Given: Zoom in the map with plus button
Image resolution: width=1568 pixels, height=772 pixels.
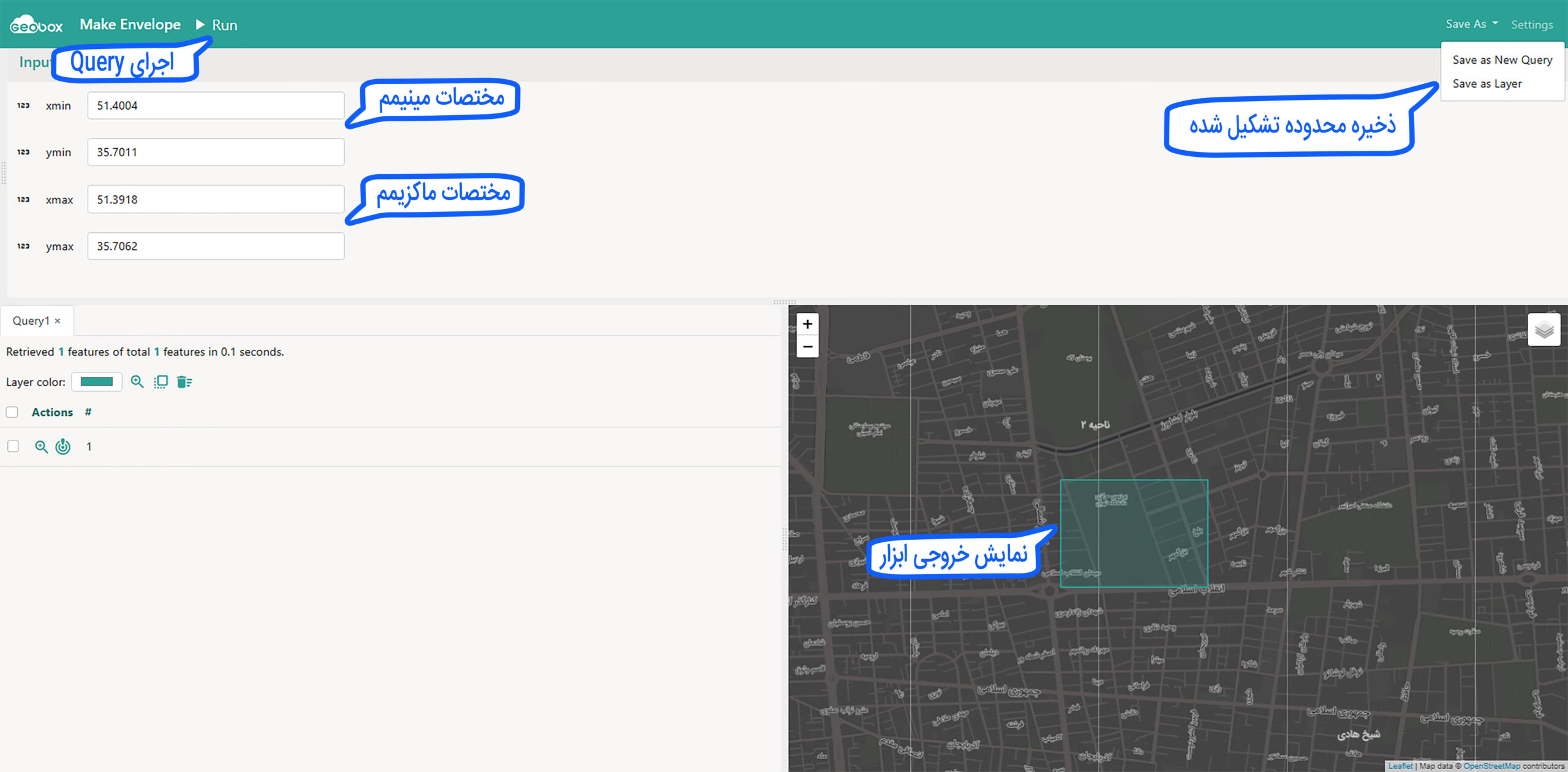Looking at the screenshot, I should (807, 324).
